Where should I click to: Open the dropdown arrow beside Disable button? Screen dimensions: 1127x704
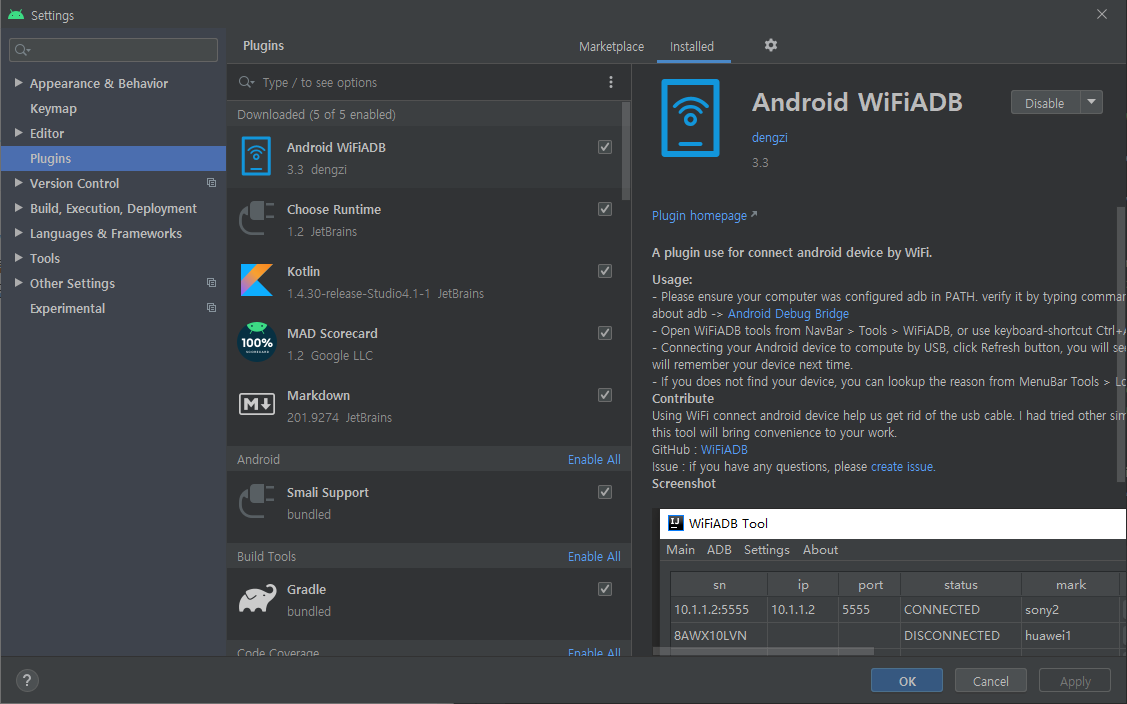(1091, 102)
